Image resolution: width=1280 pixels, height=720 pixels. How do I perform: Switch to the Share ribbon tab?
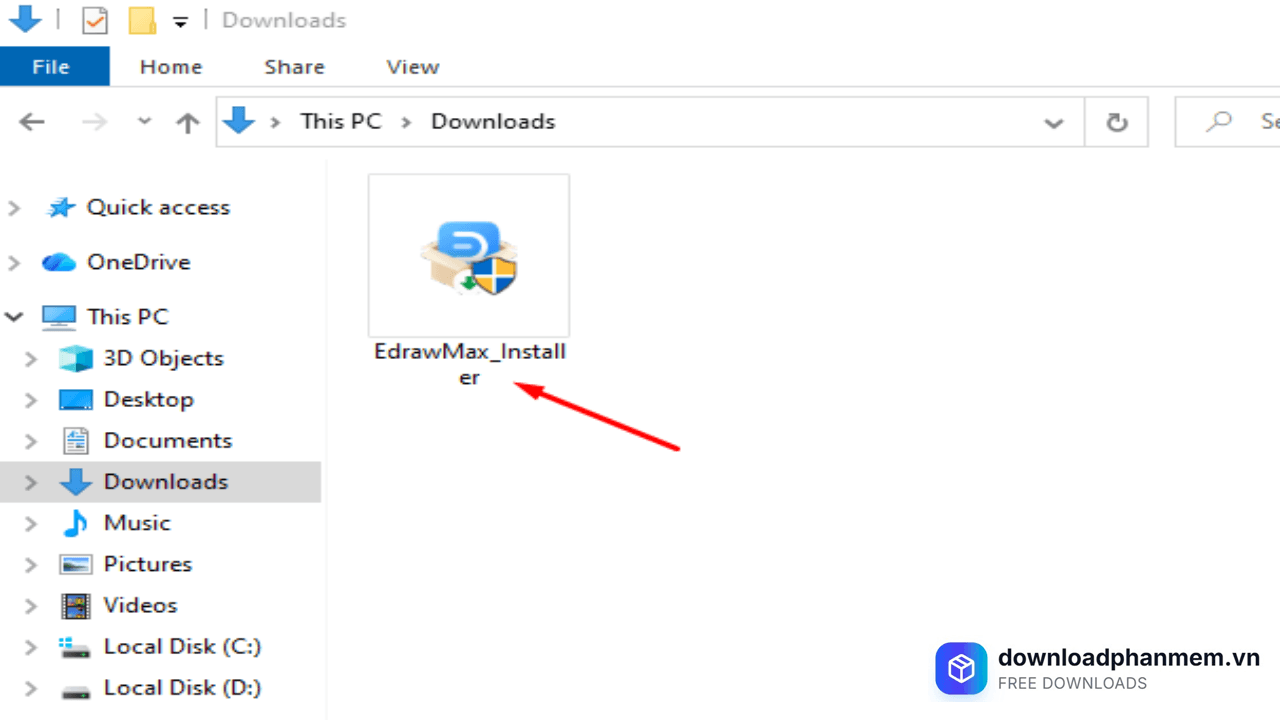(294, 67)
